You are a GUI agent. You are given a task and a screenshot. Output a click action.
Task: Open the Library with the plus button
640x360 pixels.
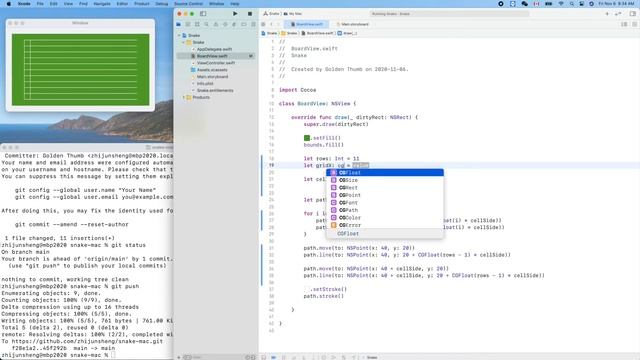pyautogui.click(x=607, y=14)
